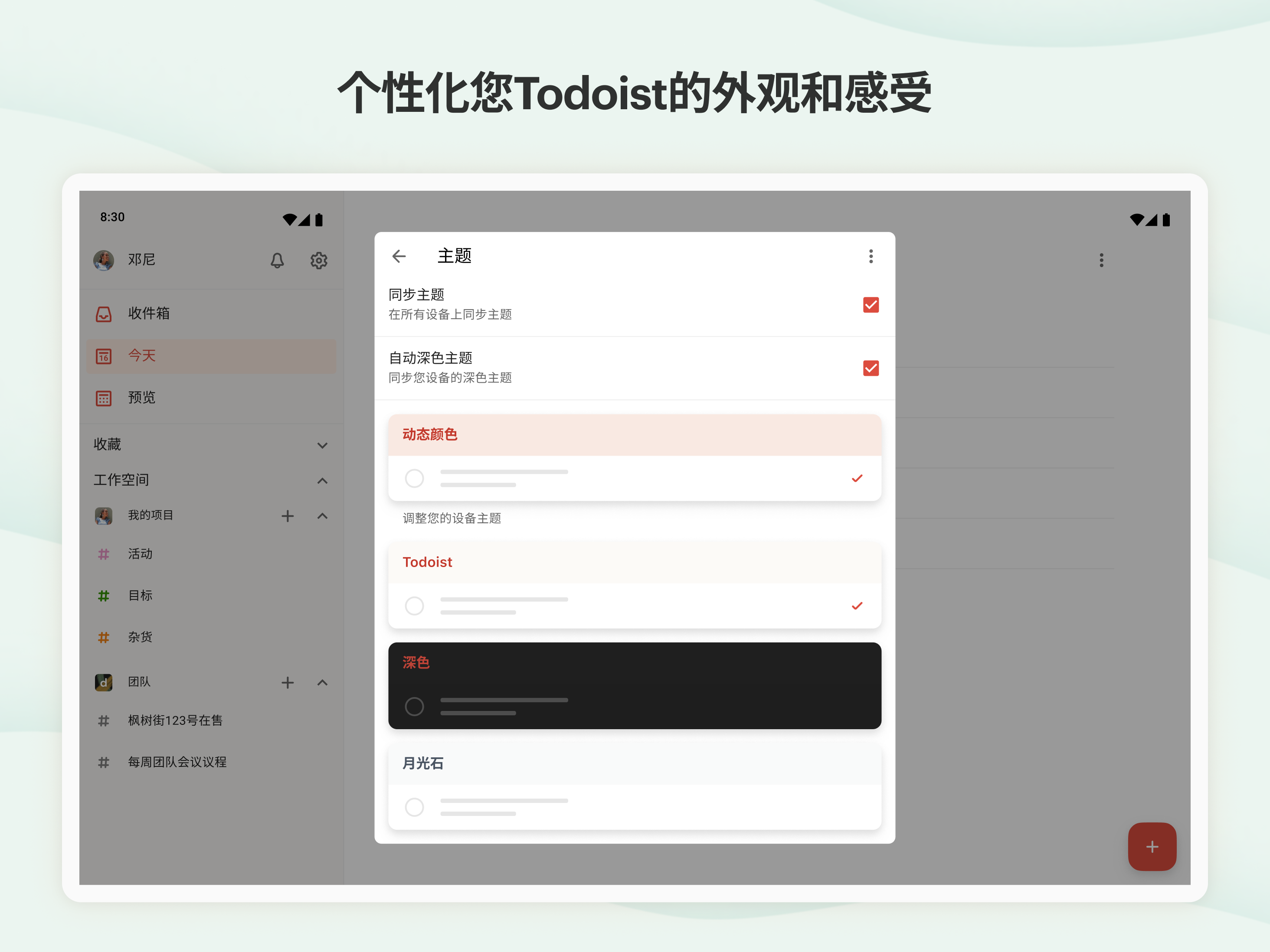Click the 工作空间 section label
The image size is (1270, 952).
click(x=121, y=480)
